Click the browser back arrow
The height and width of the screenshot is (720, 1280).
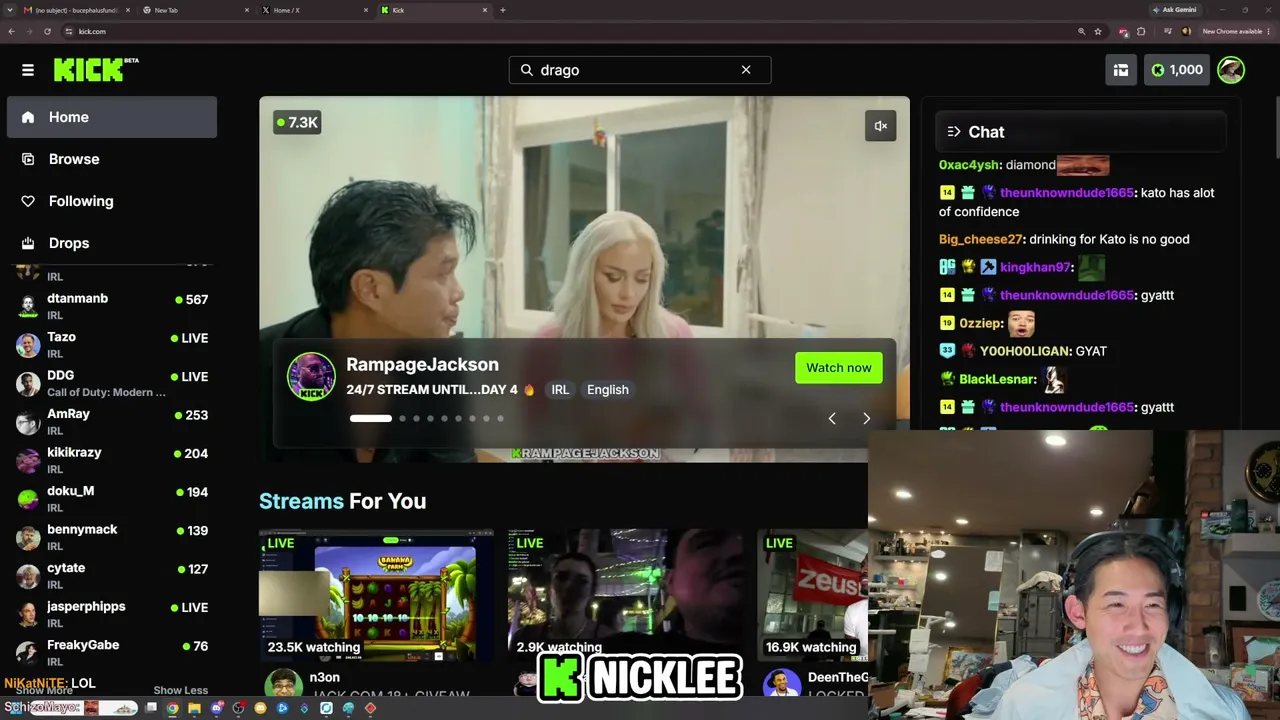[11, 31]
